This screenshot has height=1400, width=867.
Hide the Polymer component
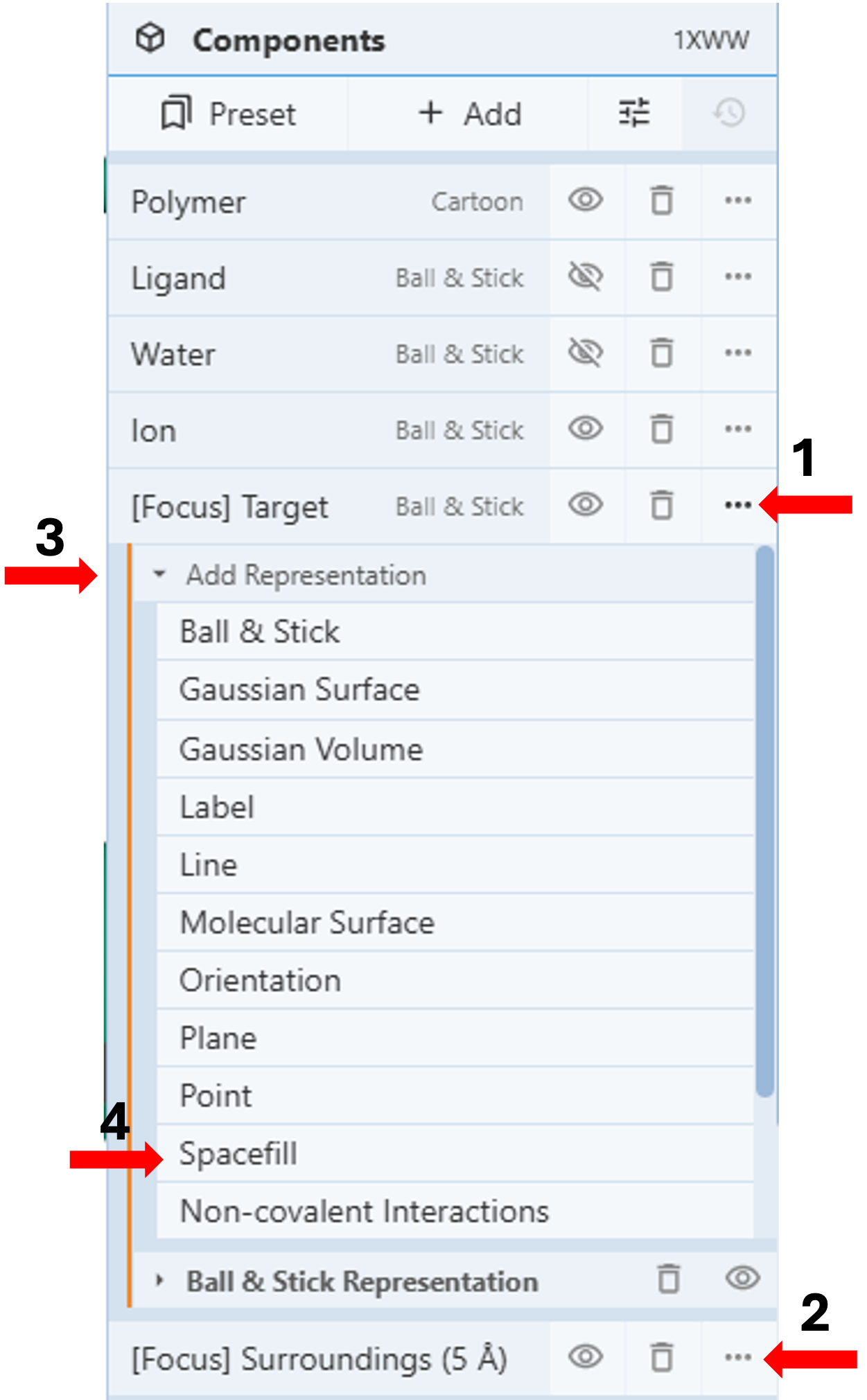[x=586, y=201]
